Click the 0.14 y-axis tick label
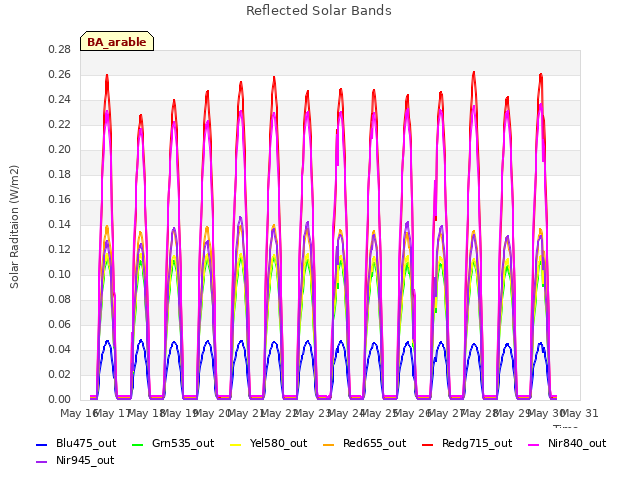The width and height of the screenshot is (640, 480). [60, 224]
